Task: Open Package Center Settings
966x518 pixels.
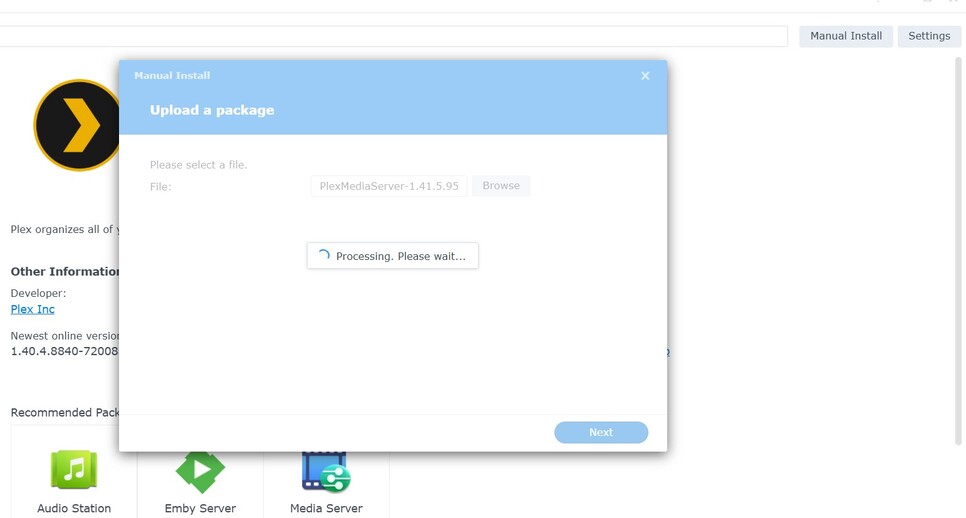Action: [929, 36]
